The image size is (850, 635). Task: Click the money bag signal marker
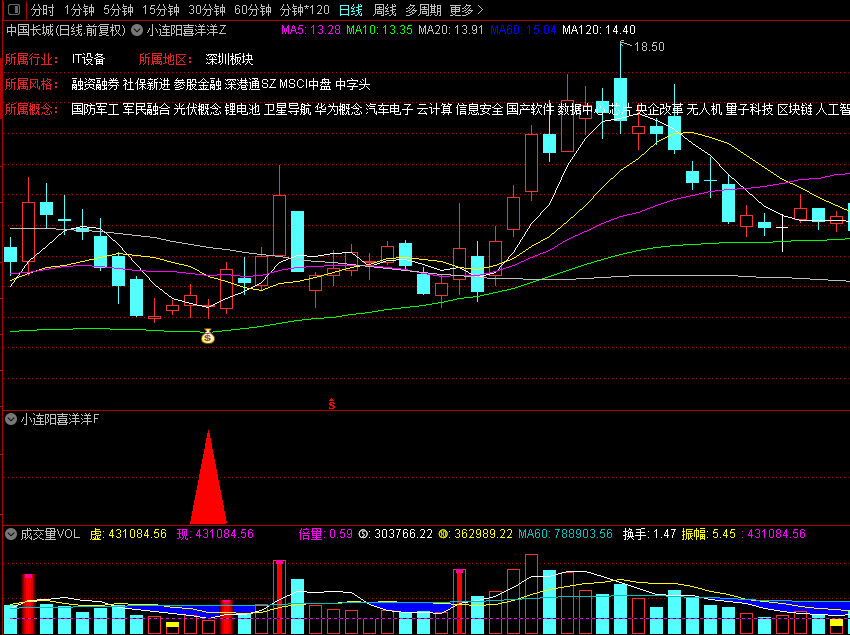208,337
